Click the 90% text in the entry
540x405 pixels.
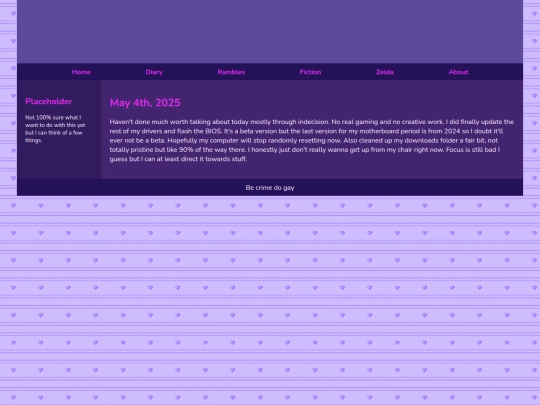pyautogui.click(x=186, y=150)
